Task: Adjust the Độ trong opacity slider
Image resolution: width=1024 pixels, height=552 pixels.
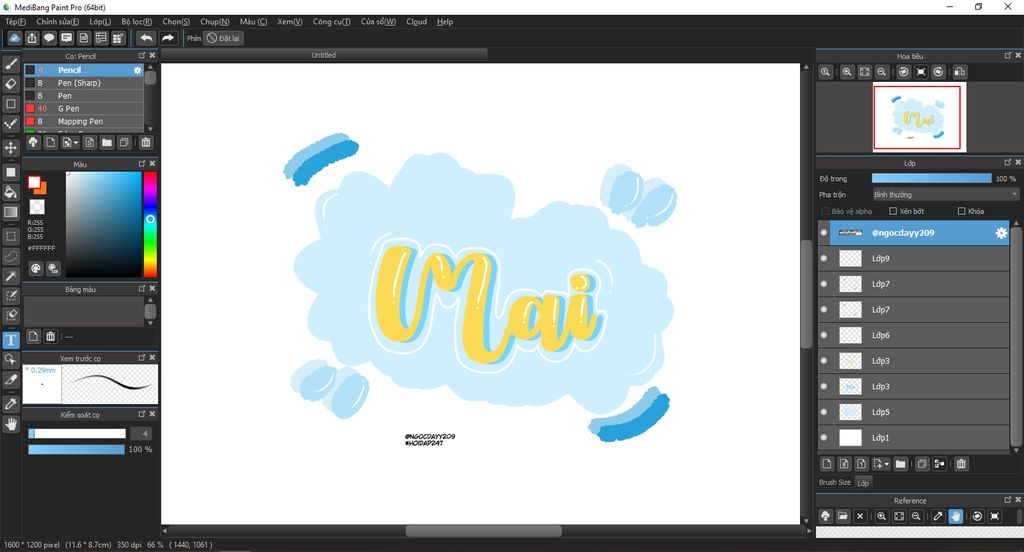Action: [x=931, y=178]
